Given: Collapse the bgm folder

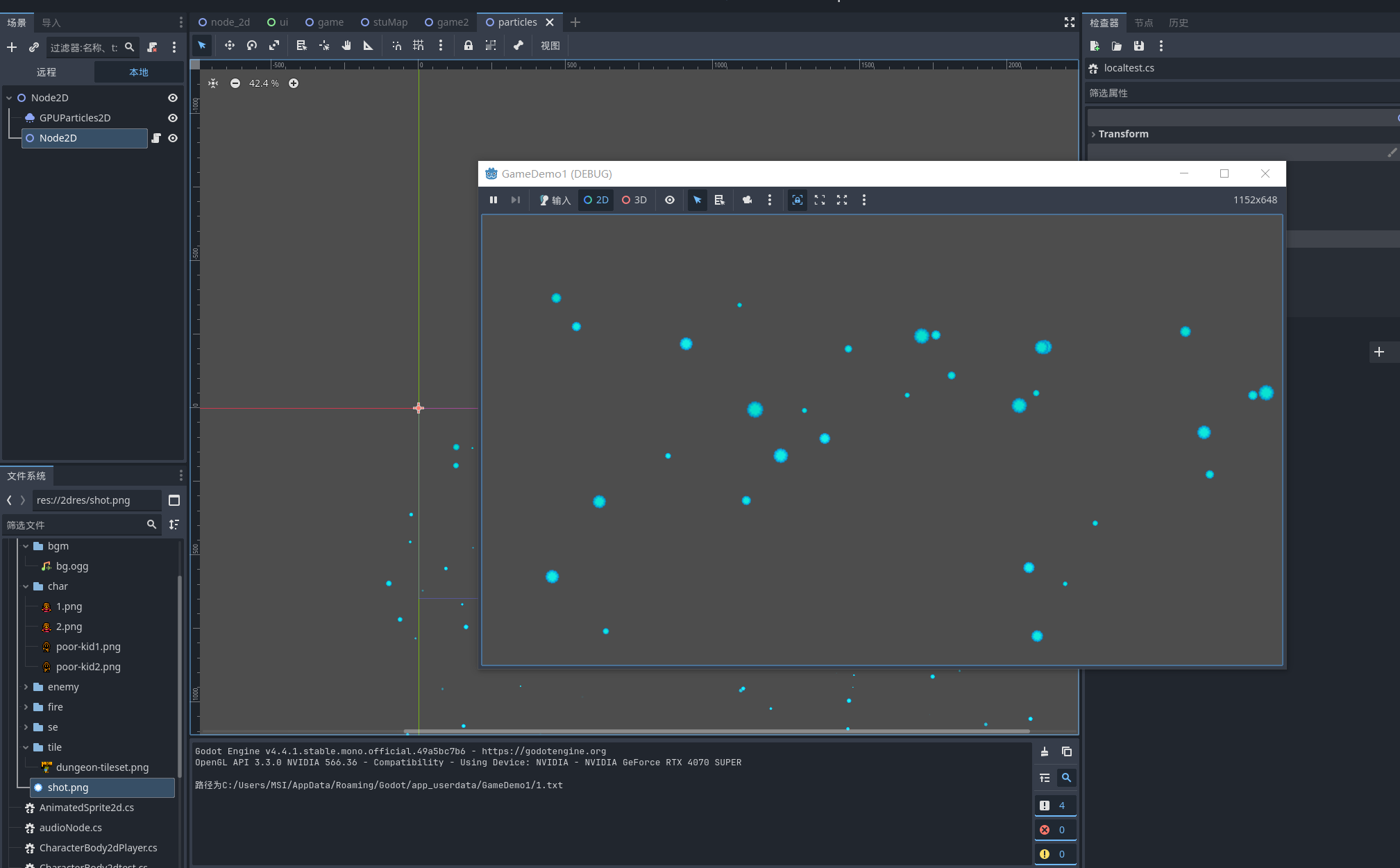Looking at the screenshot, I should 26,546.
